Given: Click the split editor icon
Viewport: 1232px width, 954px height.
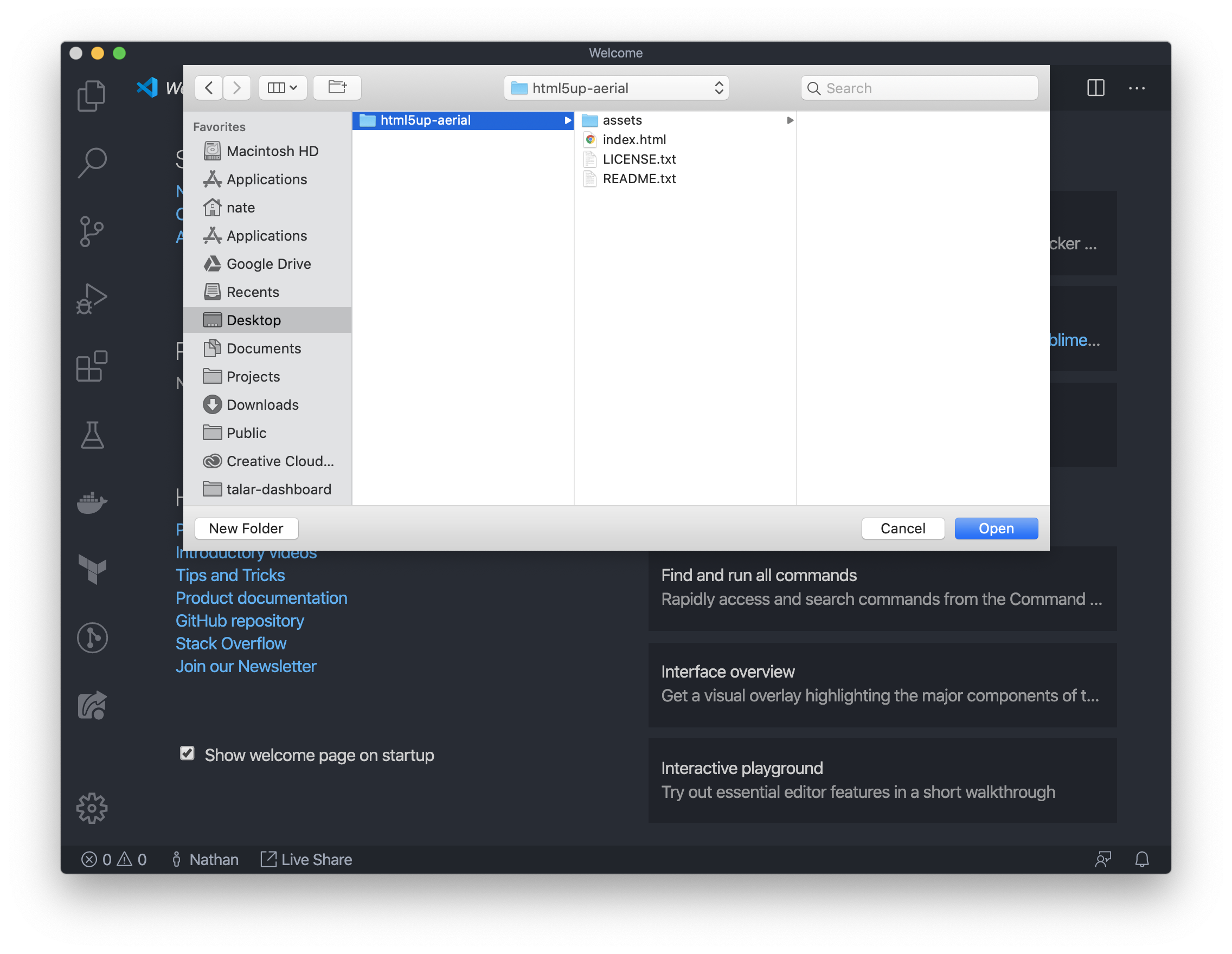Looking at the screenshot, I should point(1095,88).
